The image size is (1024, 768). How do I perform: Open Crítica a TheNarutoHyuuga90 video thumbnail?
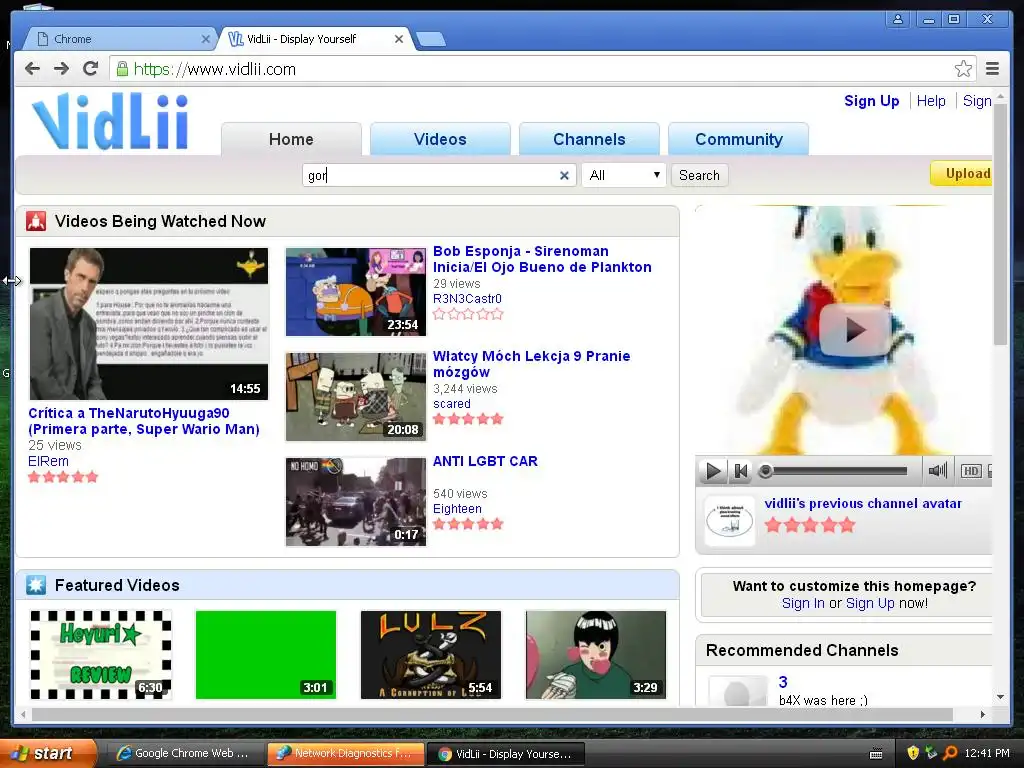pos(149,324)
